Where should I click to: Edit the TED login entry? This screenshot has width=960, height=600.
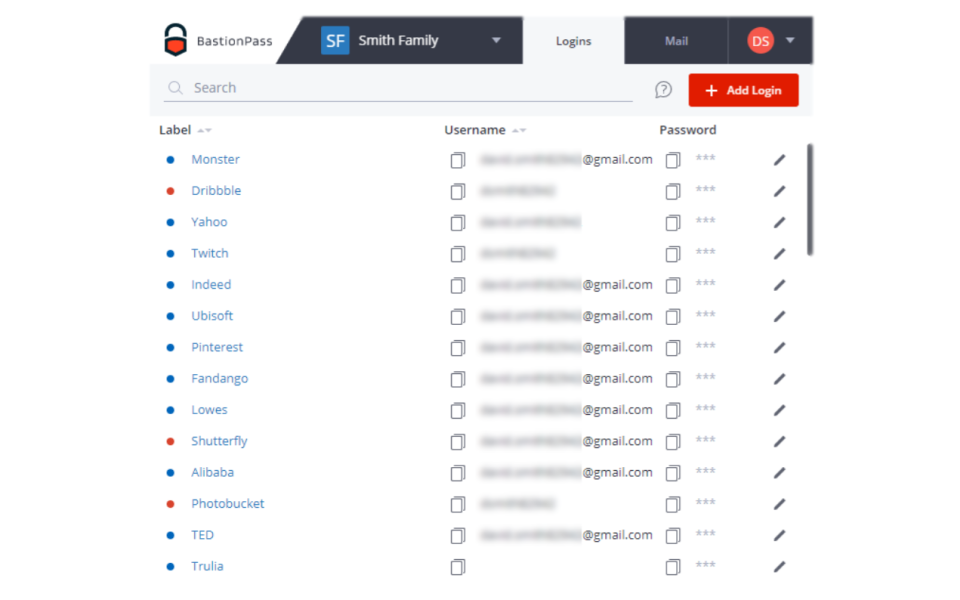pyautogui.click(x=779, y=534)
